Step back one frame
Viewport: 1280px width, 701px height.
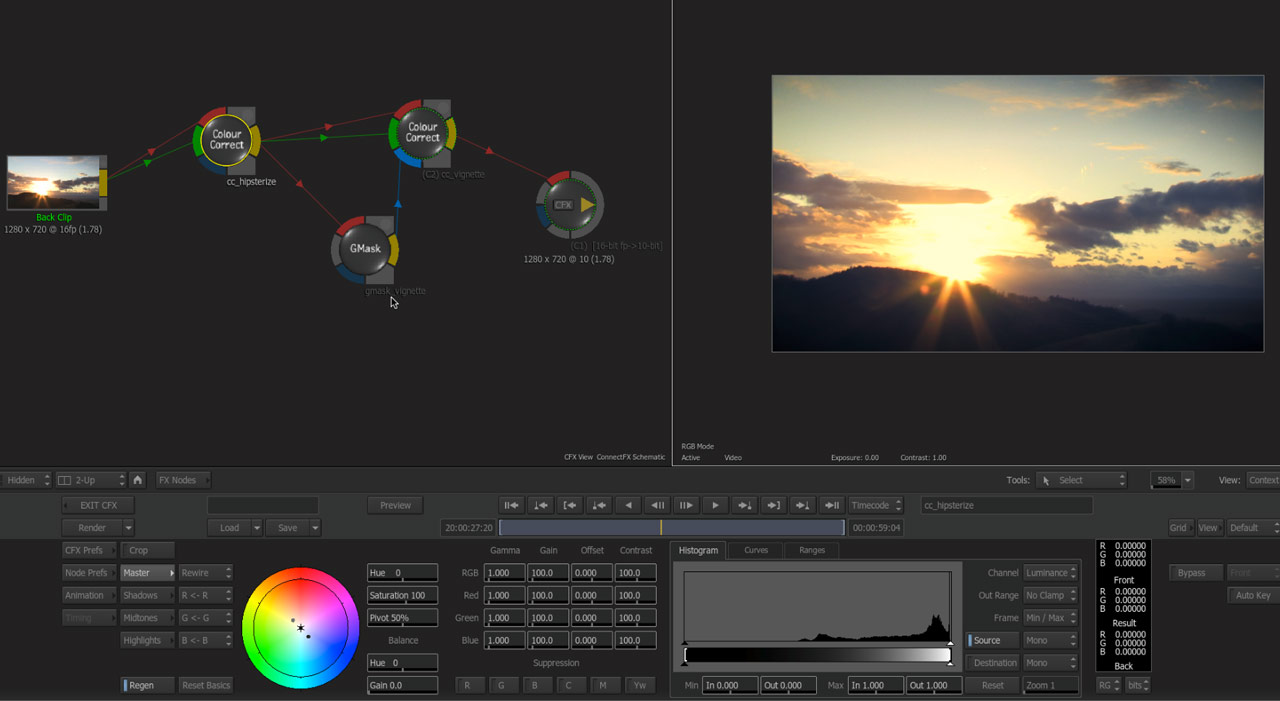tap(657, 505)
